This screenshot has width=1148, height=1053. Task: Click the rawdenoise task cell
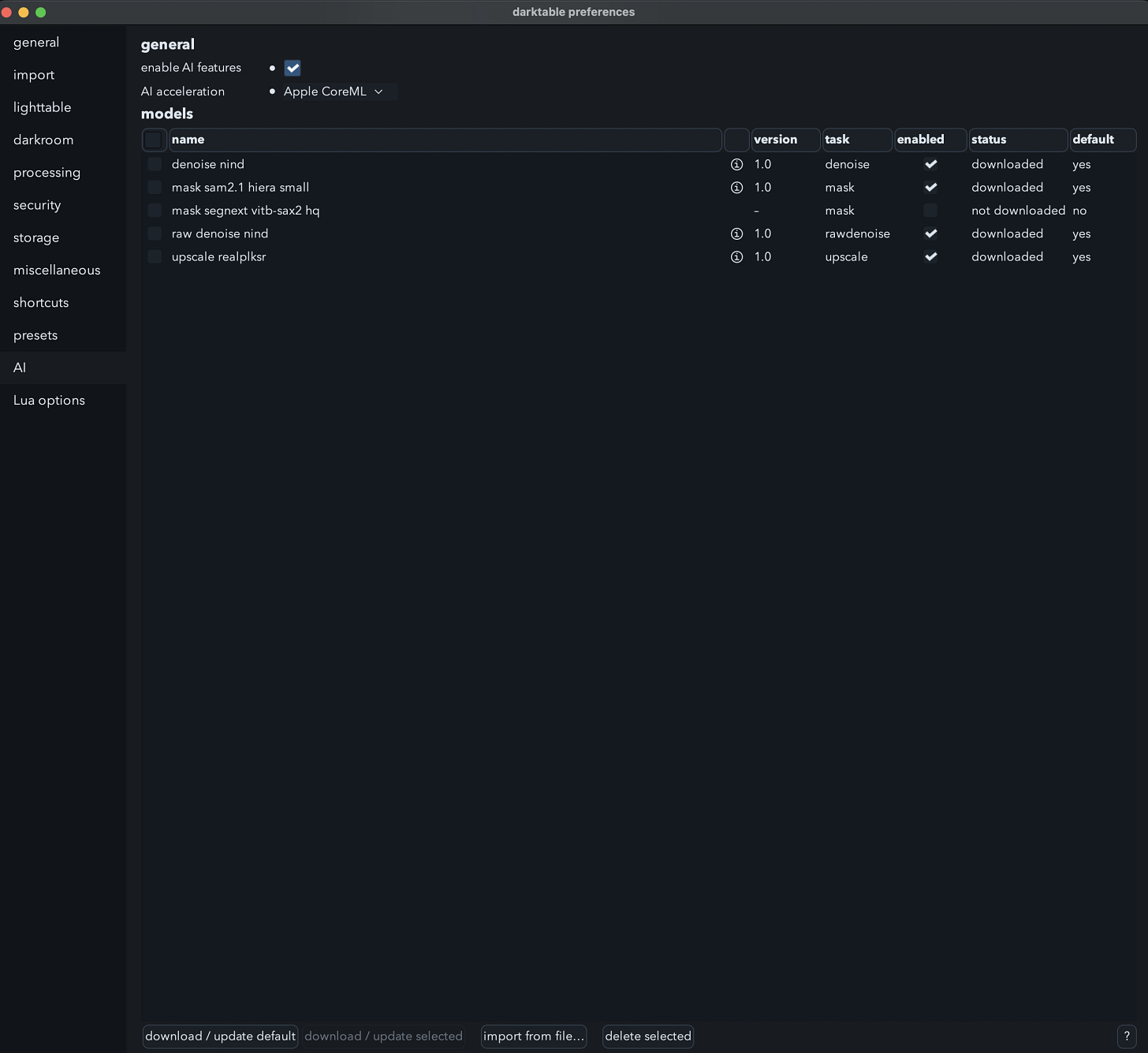coord(858,233)
